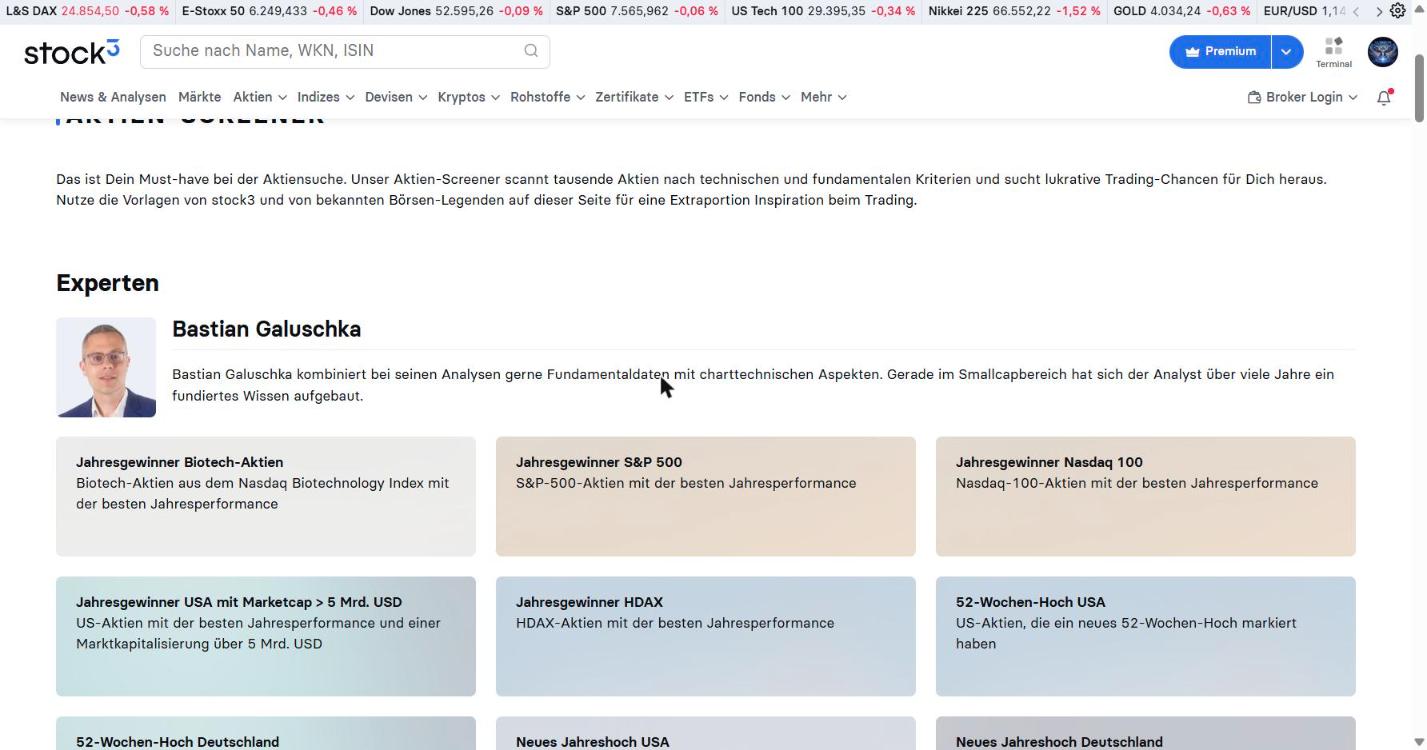Expand the Aktien menu
Image resolution: width=1427 pixels, height=750 pixels.
[260, 97]
